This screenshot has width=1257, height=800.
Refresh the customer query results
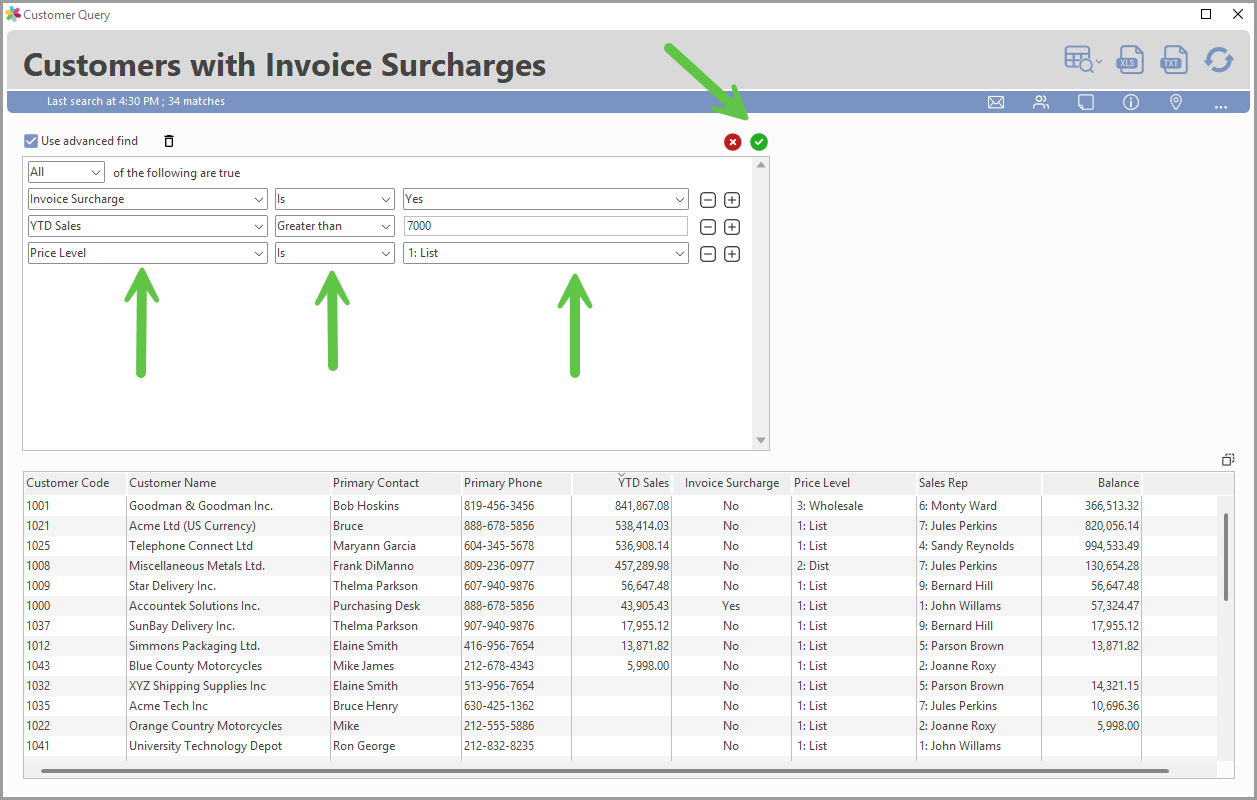coord(1218,60)
